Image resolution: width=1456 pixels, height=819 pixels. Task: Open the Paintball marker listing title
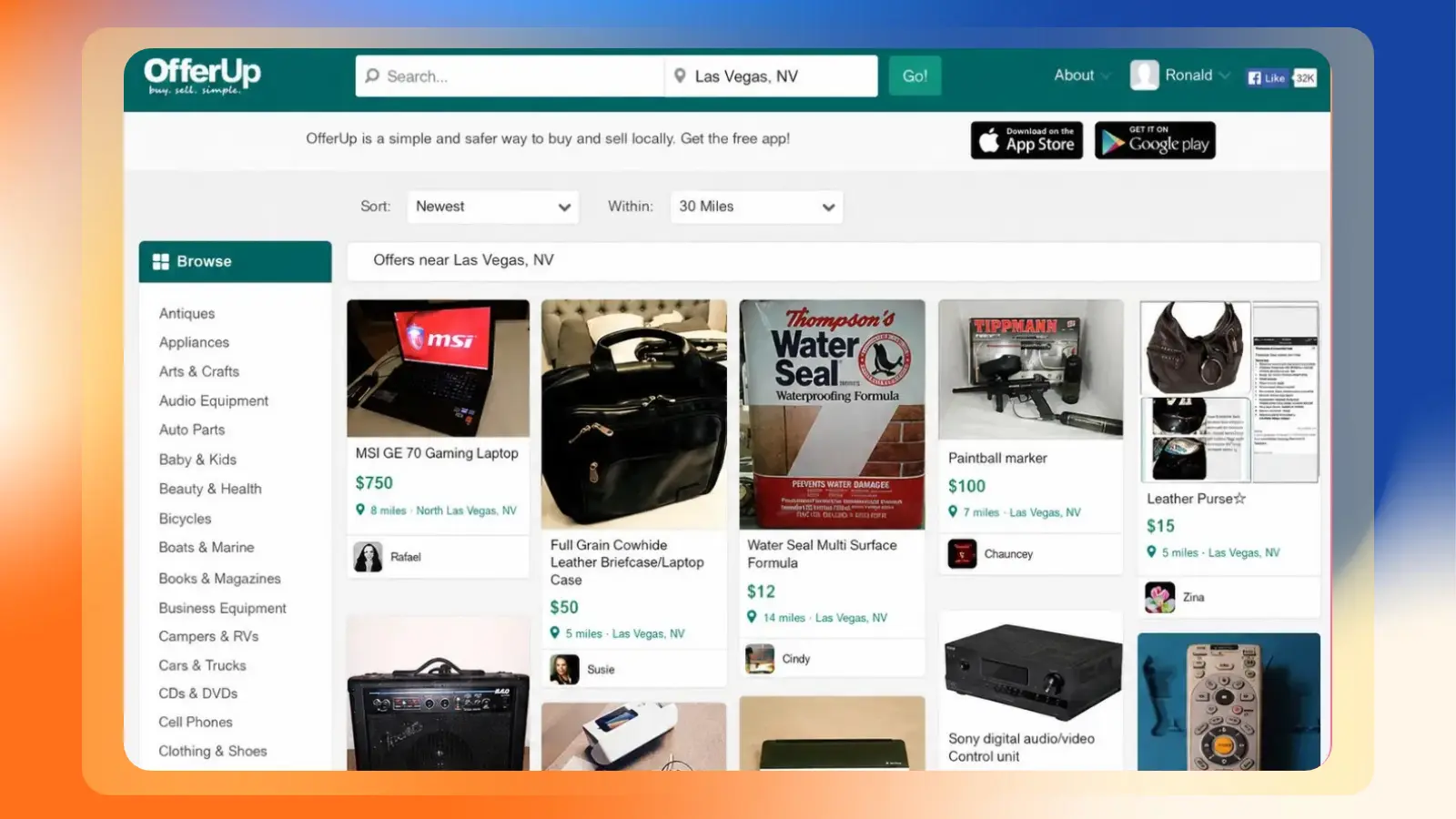pyautogui.click(x=997, y=458)
